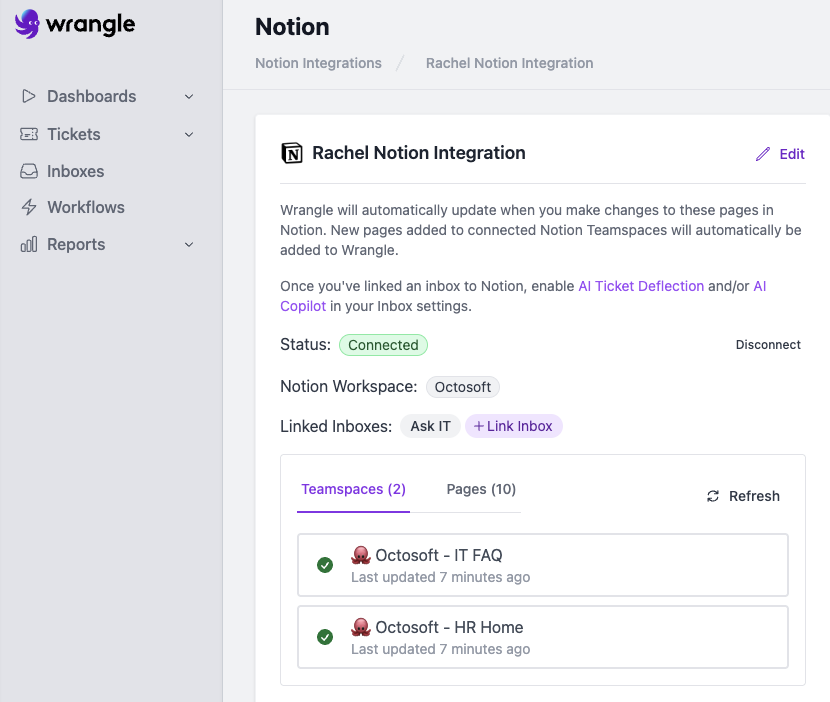830x702 pixels.
Task: Go to Notion Integrations breadcrumb
Action: click(x=318, y=63)
